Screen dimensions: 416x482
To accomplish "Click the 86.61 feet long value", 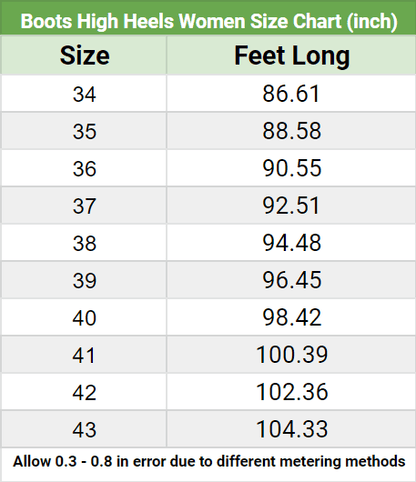I will (292, 93).
